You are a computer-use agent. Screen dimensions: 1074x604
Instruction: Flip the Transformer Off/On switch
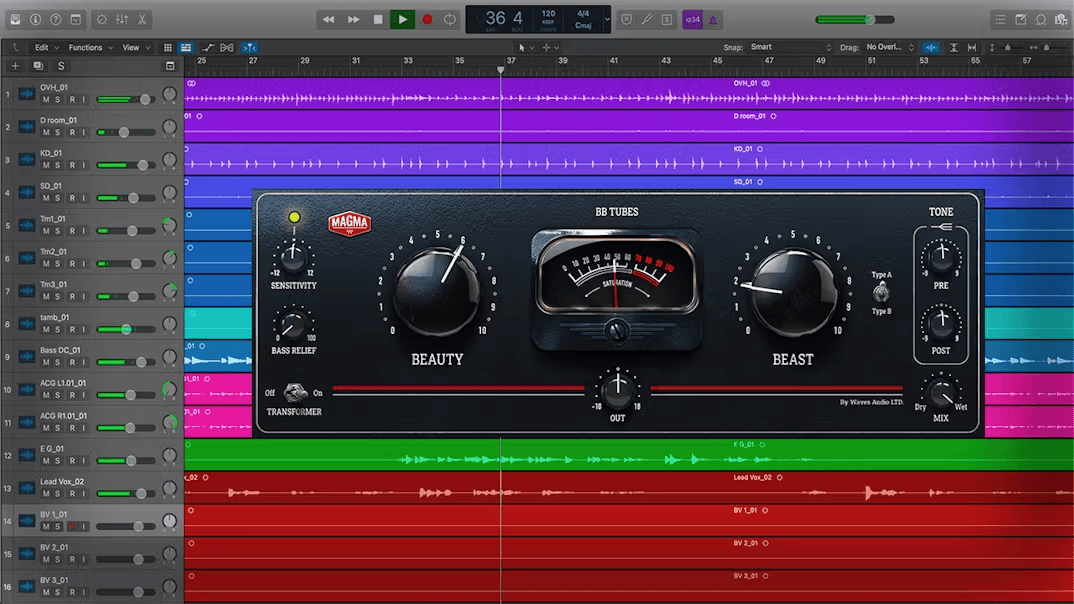tap(295, 392)
